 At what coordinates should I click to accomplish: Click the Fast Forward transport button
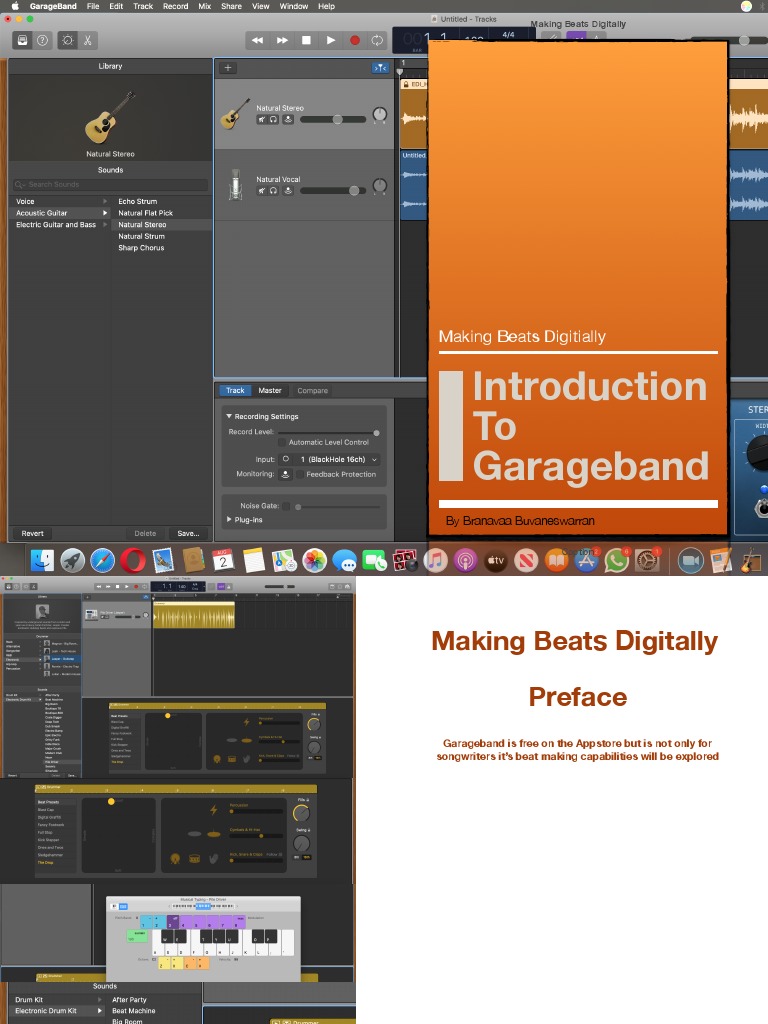click(x=282, y=40)
